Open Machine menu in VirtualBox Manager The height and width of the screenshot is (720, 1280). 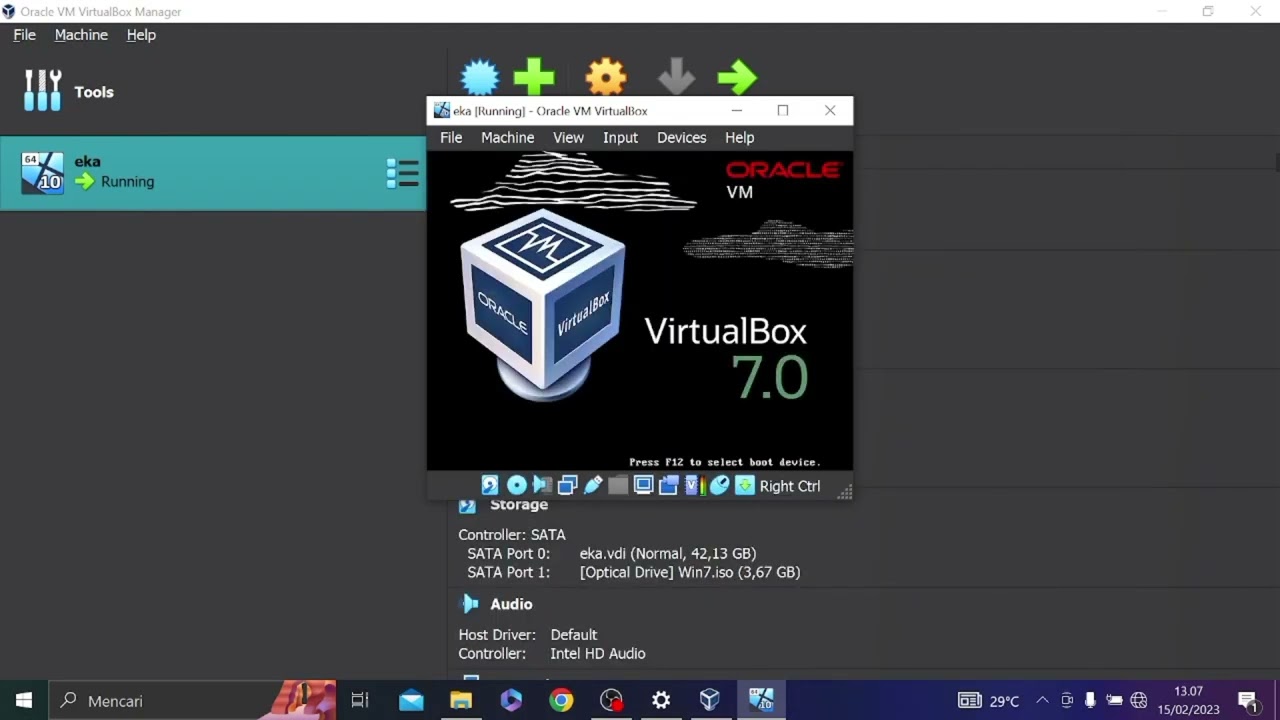coord(81,35)
